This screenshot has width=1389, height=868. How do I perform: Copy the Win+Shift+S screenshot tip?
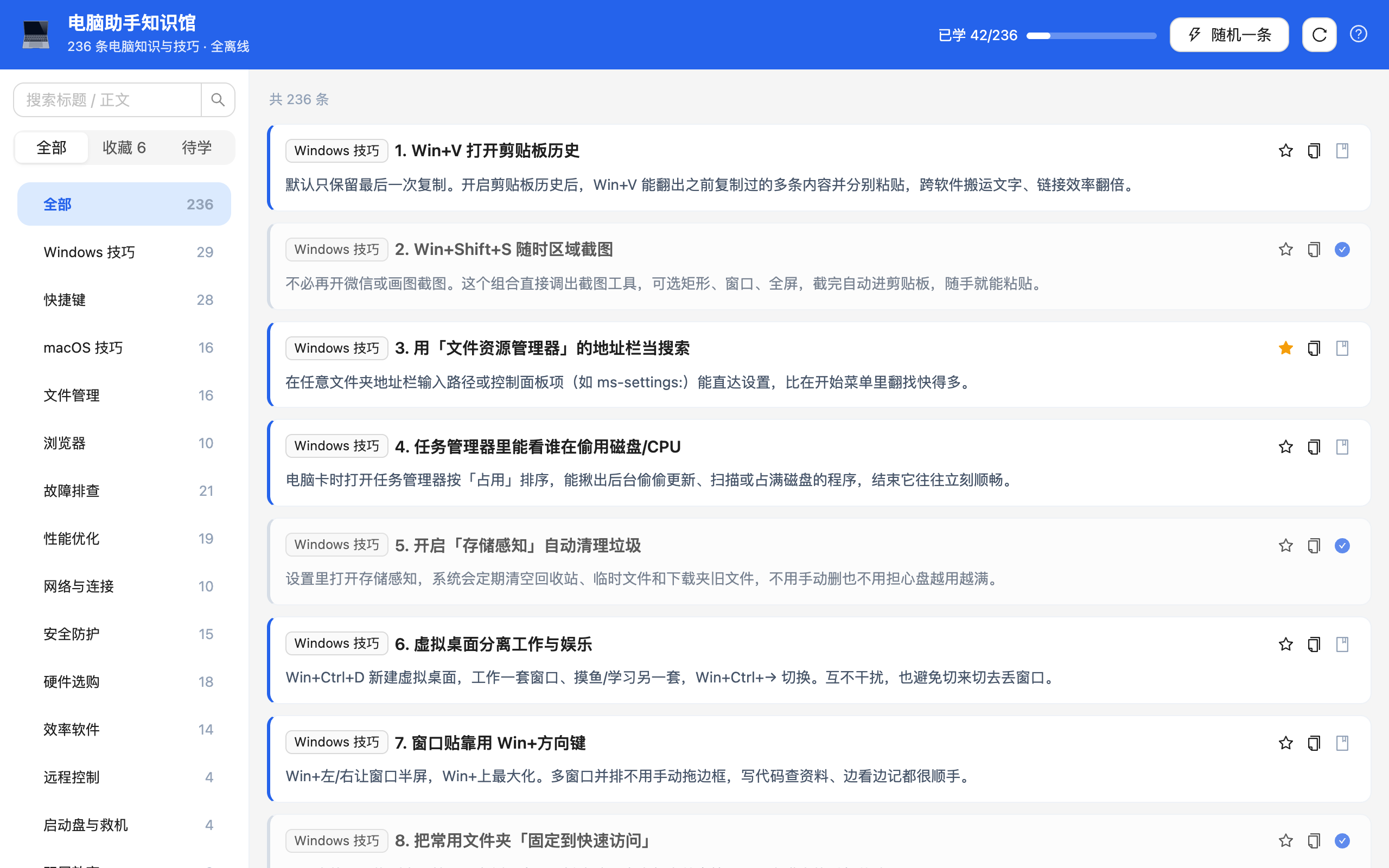coord(1314,250)
